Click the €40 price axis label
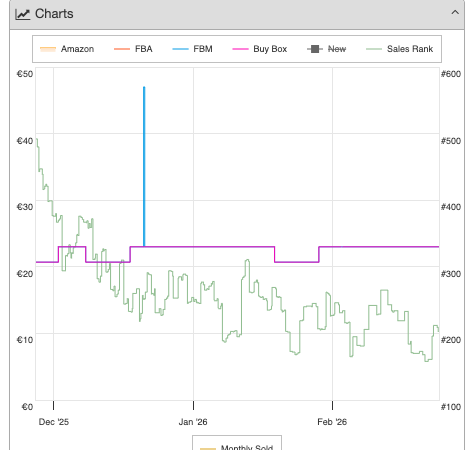This screenshot has width=474, height=450. point(25,141)
